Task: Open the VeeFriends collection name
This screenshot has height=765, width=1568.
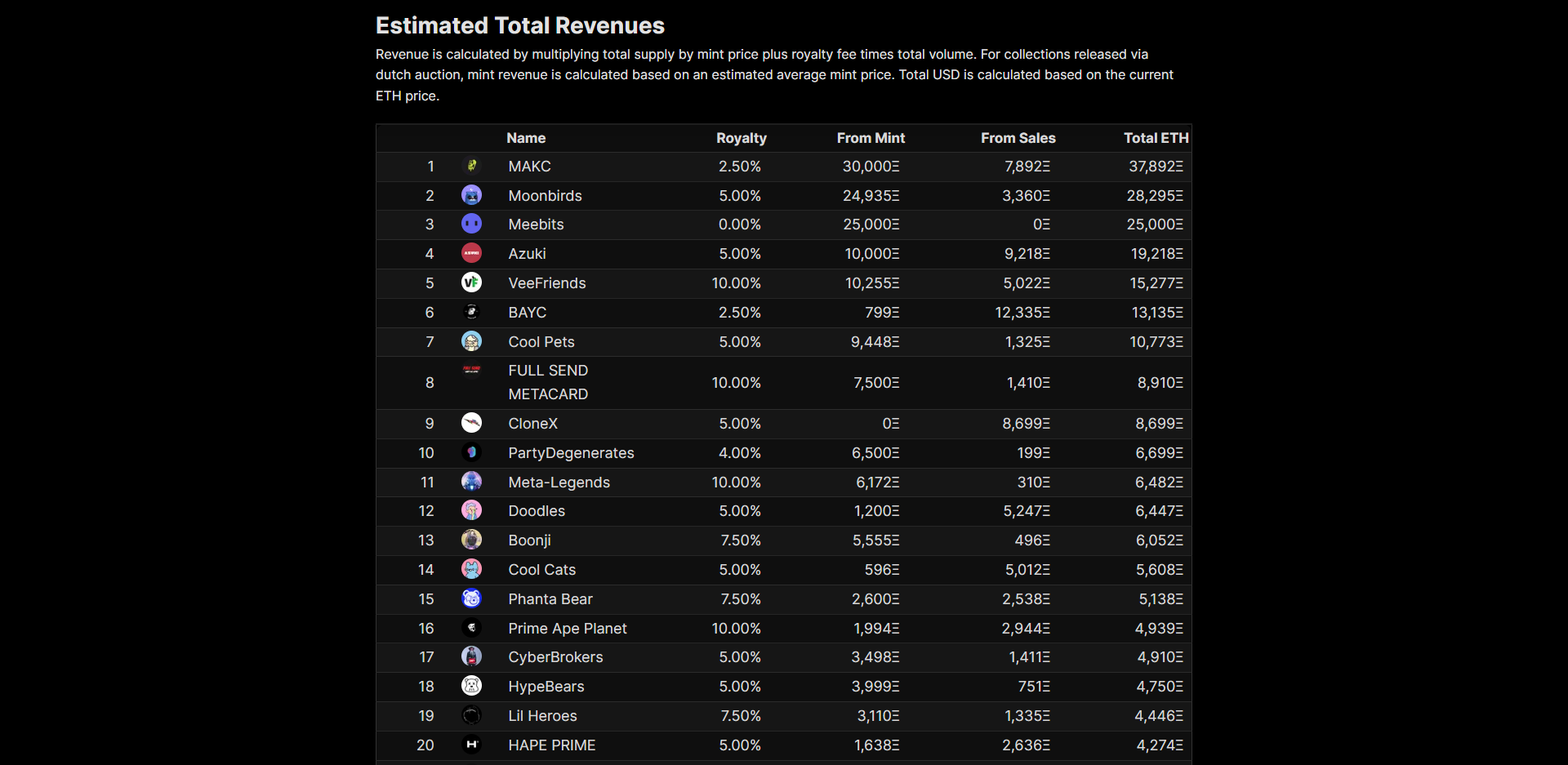Action: [547, 283]
